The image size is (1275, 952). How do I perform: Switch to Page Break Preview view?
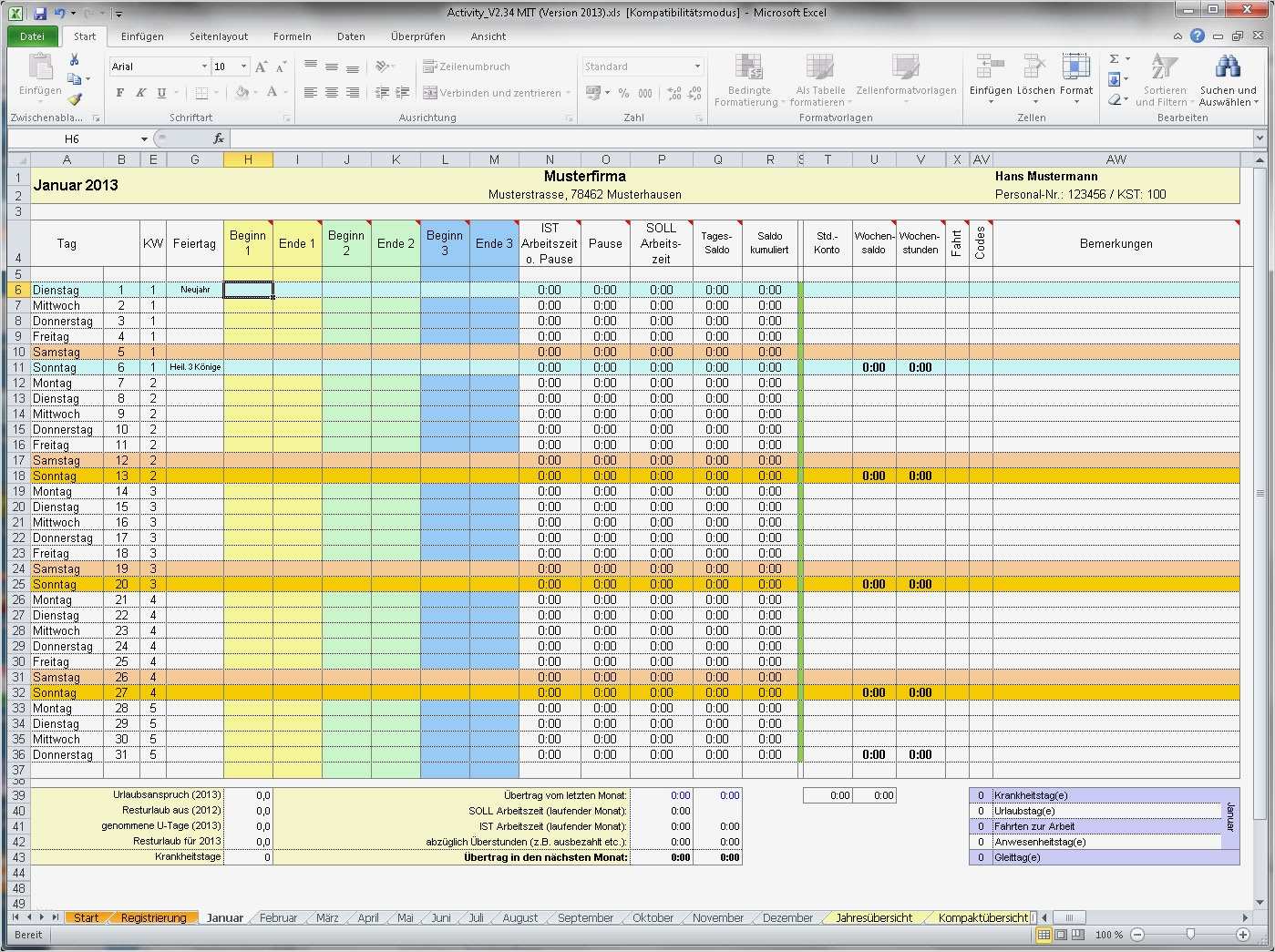click(1078, 935)
